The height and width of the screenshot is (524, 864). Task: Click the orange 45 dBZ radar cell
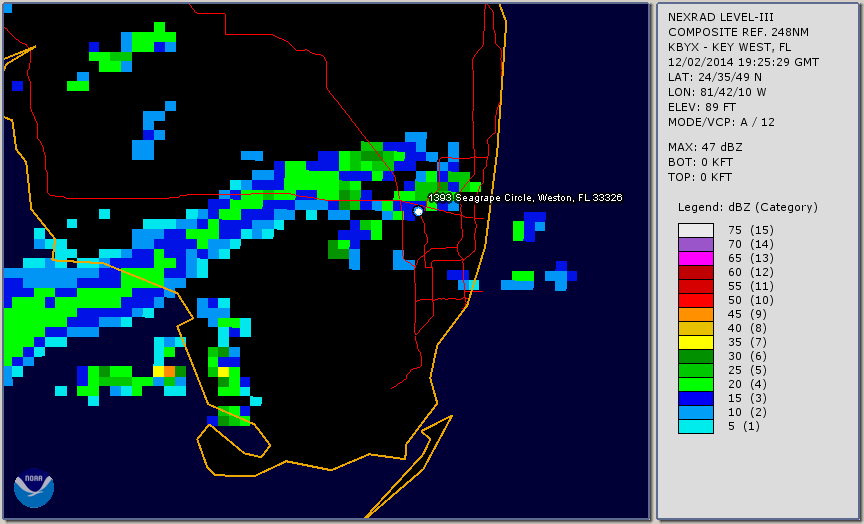coord(169,371)
